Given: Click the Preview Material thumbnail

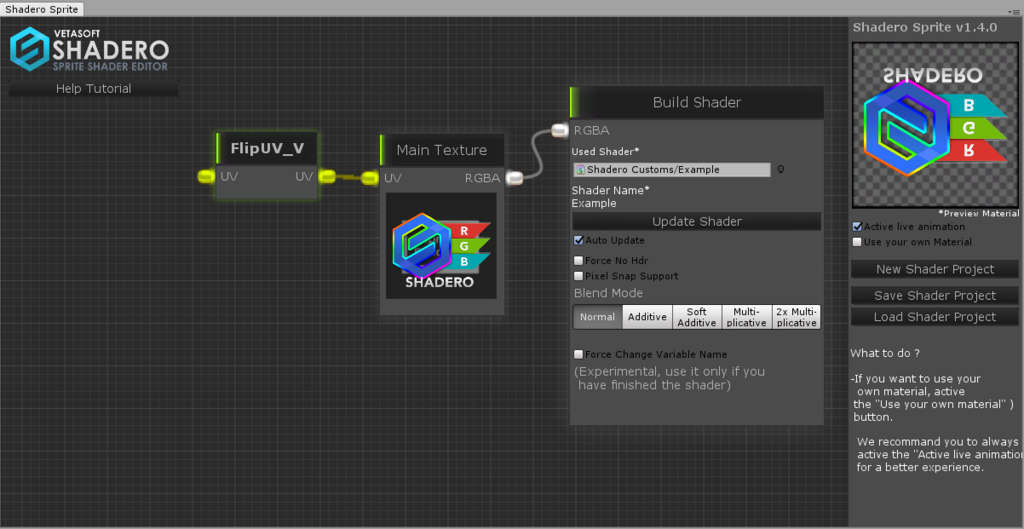Looking at the screenshot, I should tap(935, 124).
